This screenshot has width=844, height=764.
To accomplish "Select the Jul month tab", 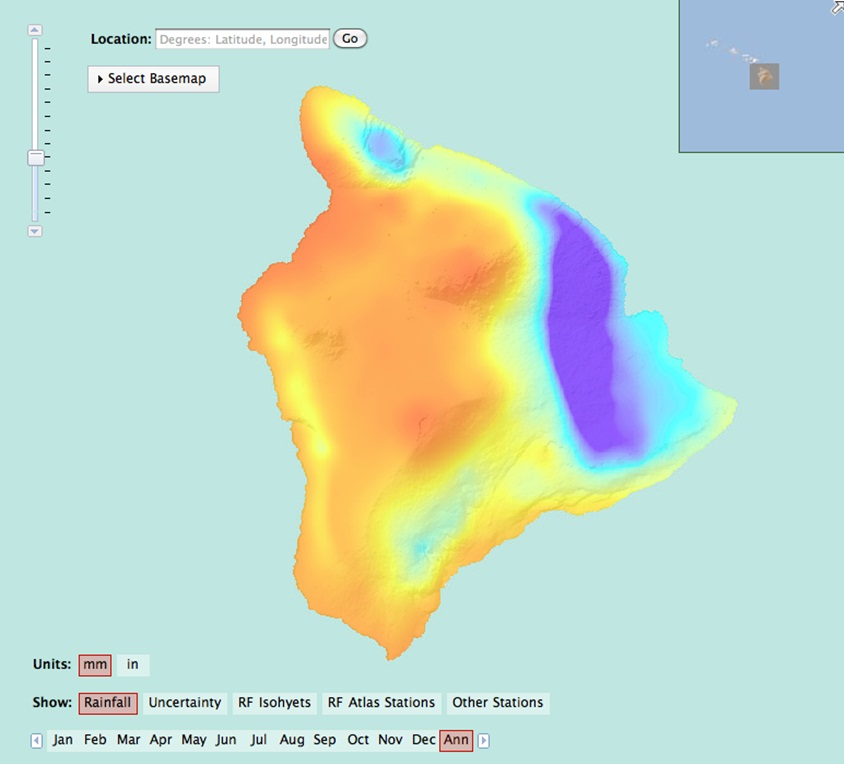I will (x=259, y=740).
